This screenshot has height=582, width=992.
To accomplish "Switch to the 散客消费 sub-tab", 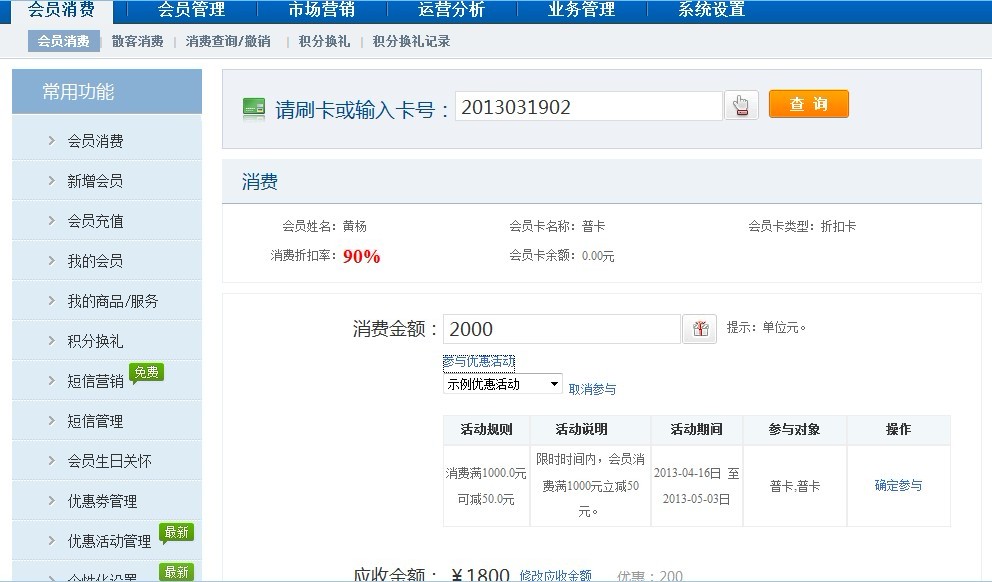I will click(x=137, y=42).
